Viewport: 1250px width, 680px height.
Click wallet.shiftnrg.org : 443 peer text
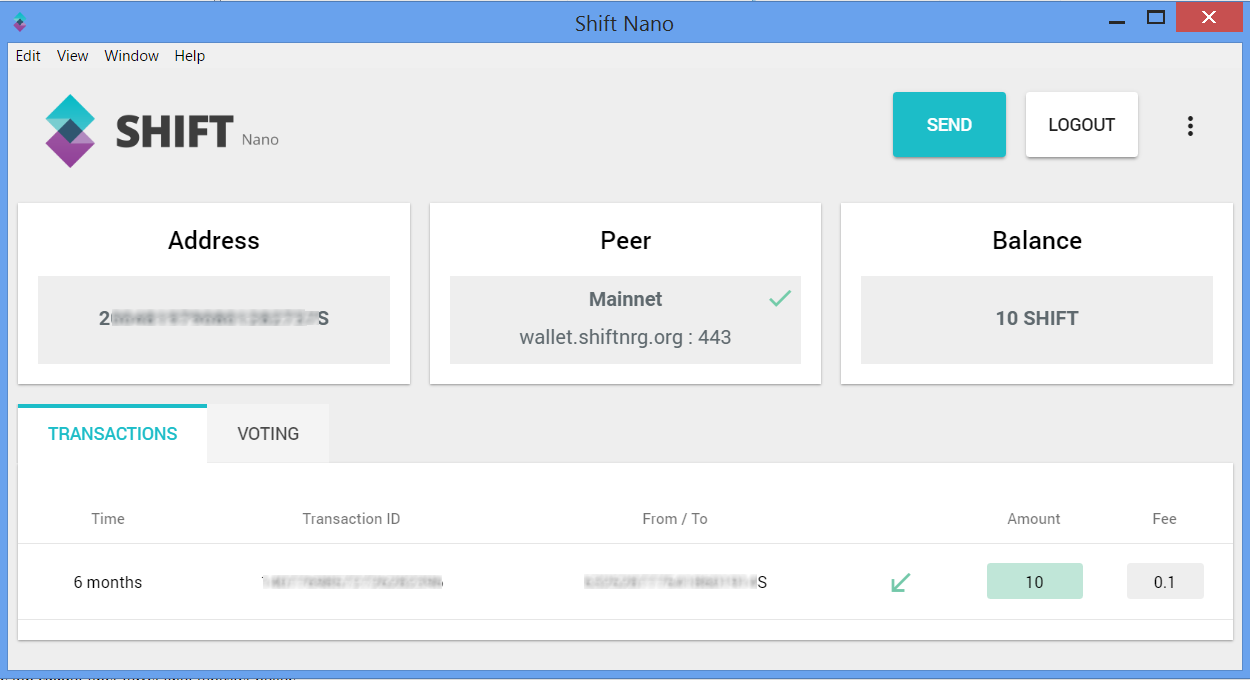(626, 337)
